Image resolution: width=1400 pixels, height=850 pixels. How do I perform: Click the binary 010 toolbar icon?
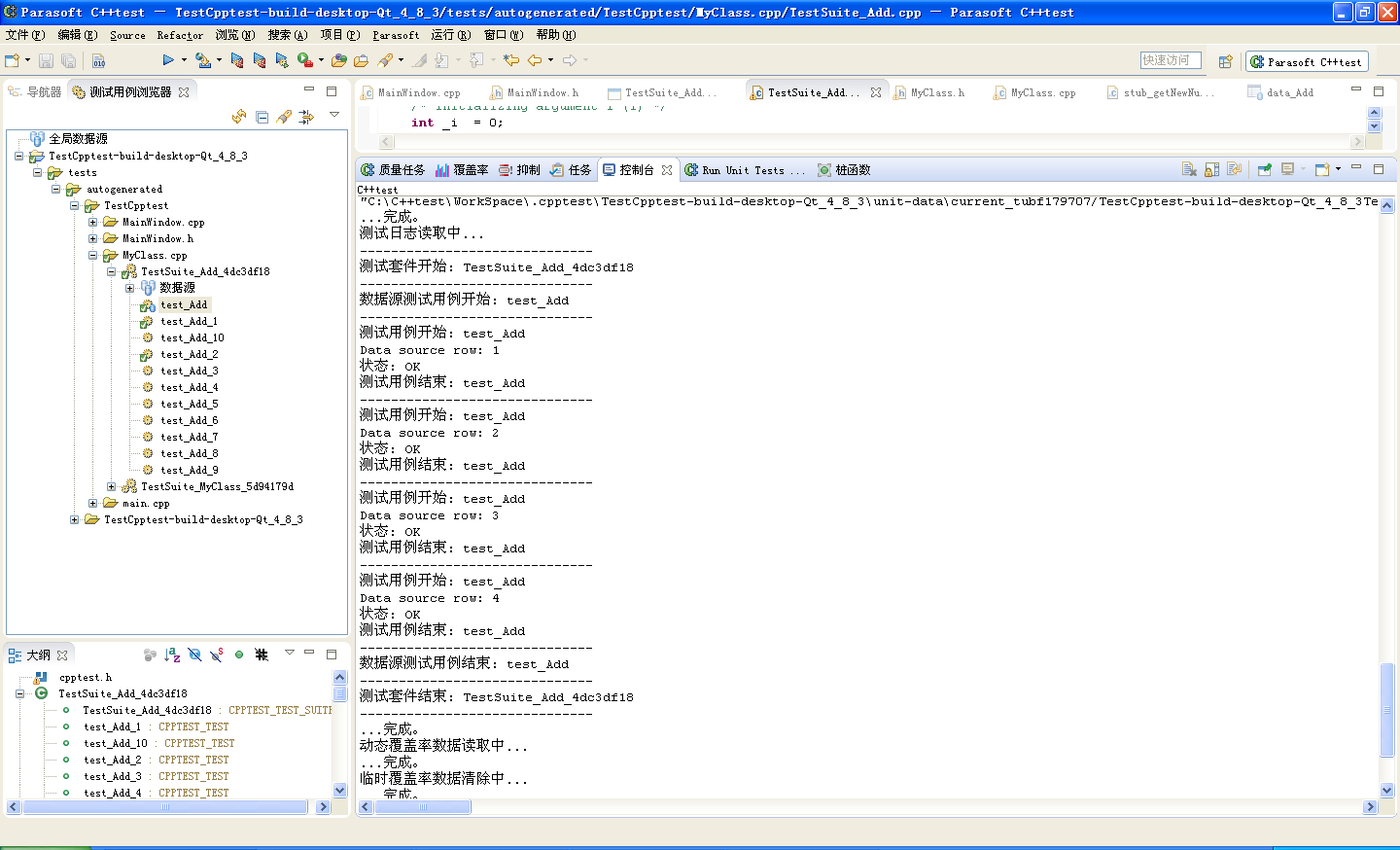[99, 60]
